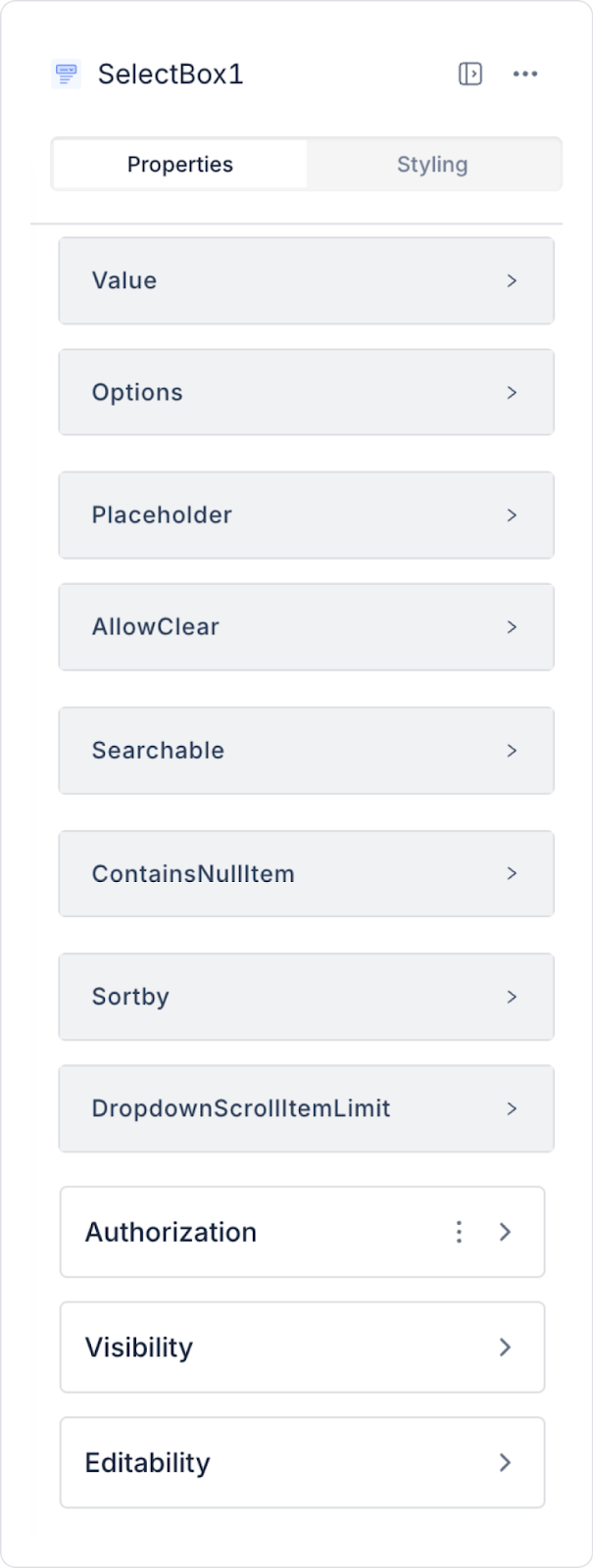Switch to the Styling tab
593x1568 pixels.
coord(432,165)
